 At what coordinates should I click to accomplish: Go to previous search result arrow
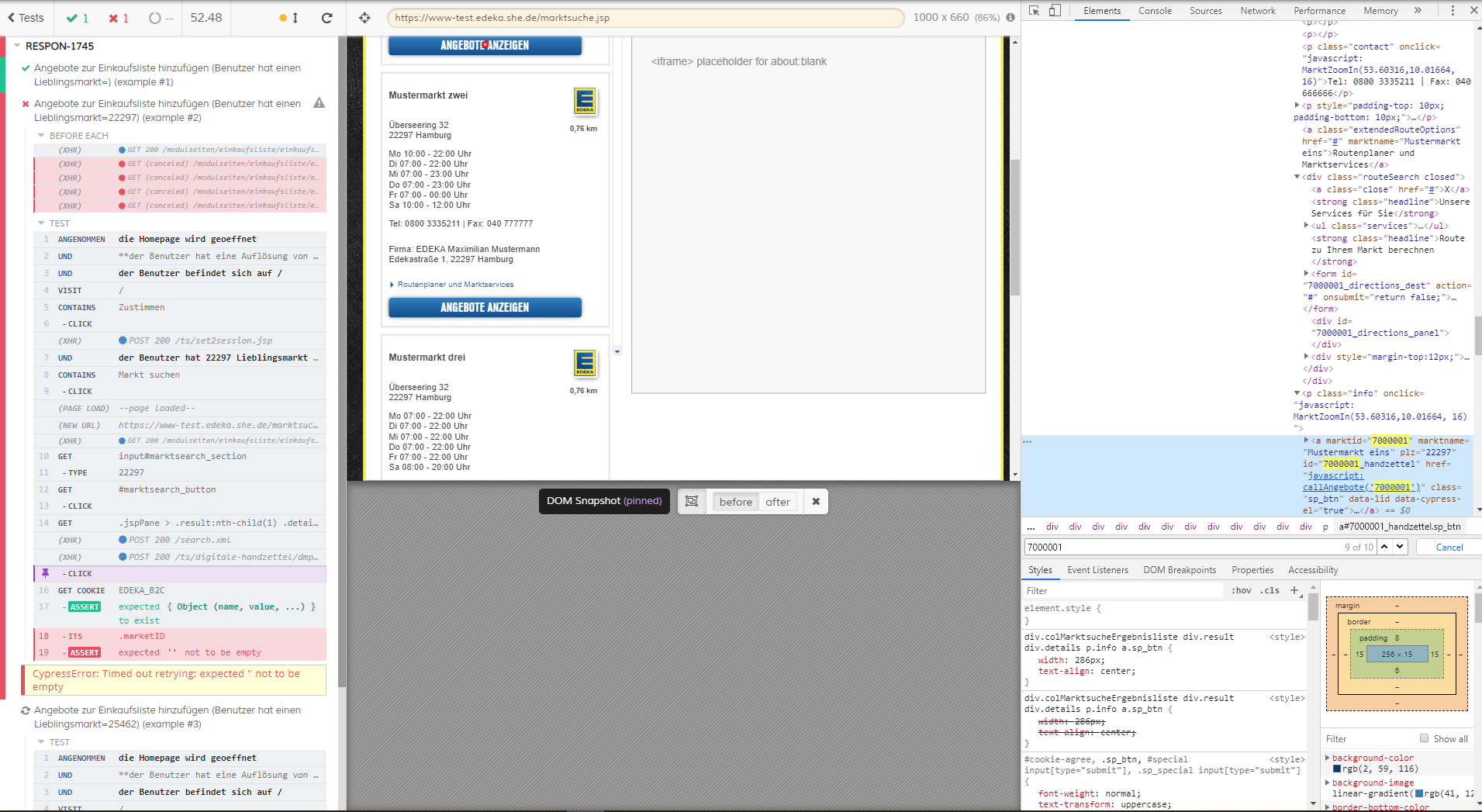click(1384, 547)
